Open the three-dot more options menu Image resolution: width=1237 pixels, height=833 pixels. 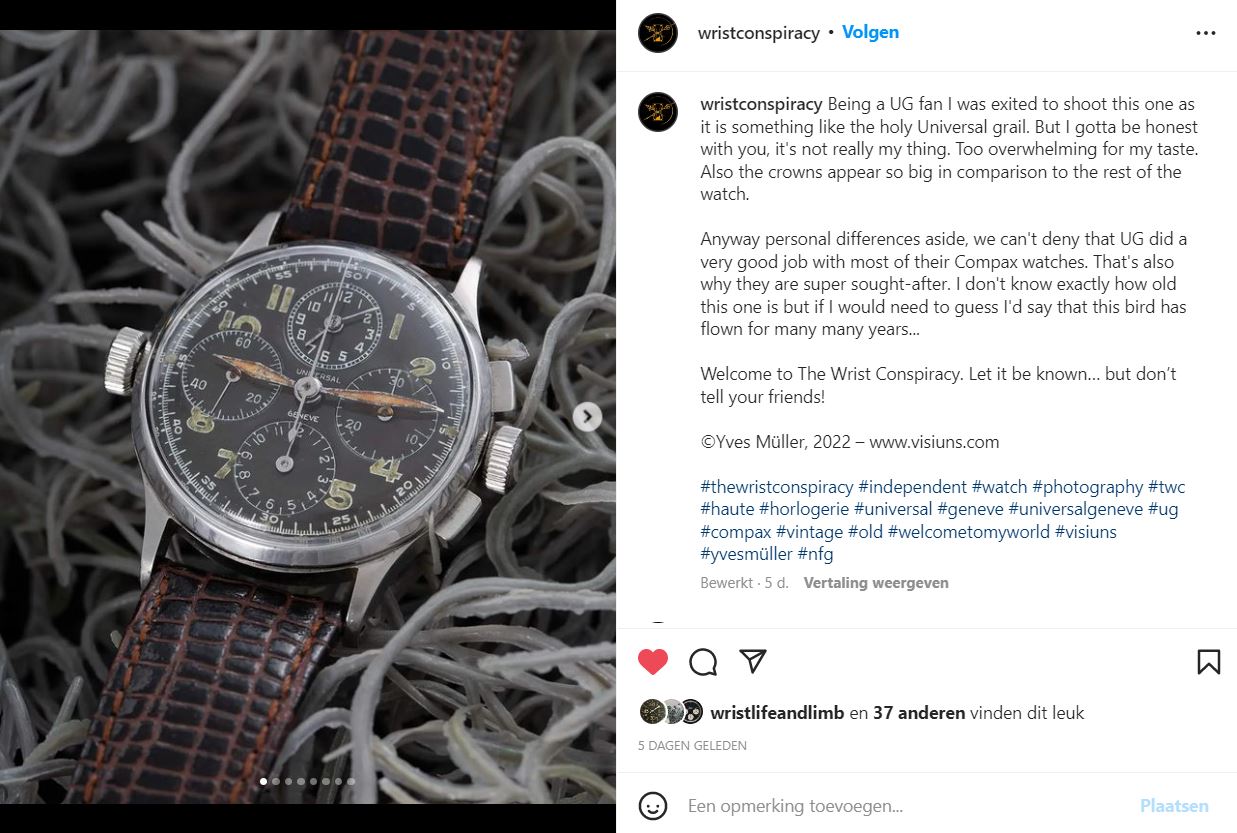coord(1206,33)
